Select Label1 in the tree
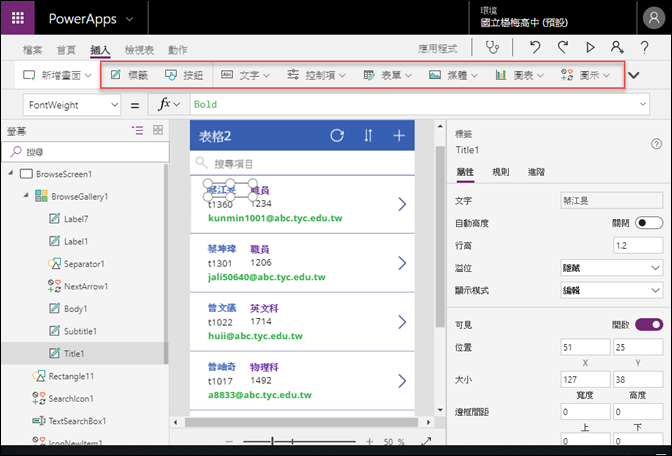This screenshot has height=456, width=672. click(x=76, y=241)
